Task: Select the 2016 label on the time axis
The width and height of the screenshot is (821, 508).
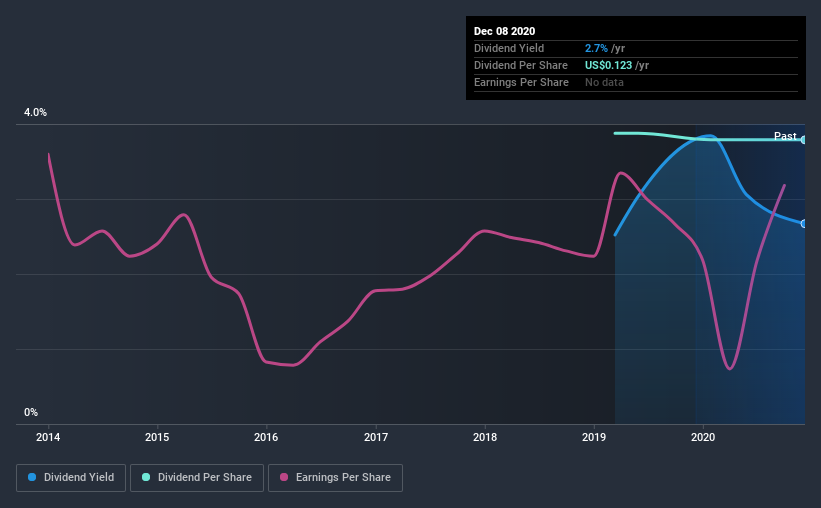Action: (266, 437)
